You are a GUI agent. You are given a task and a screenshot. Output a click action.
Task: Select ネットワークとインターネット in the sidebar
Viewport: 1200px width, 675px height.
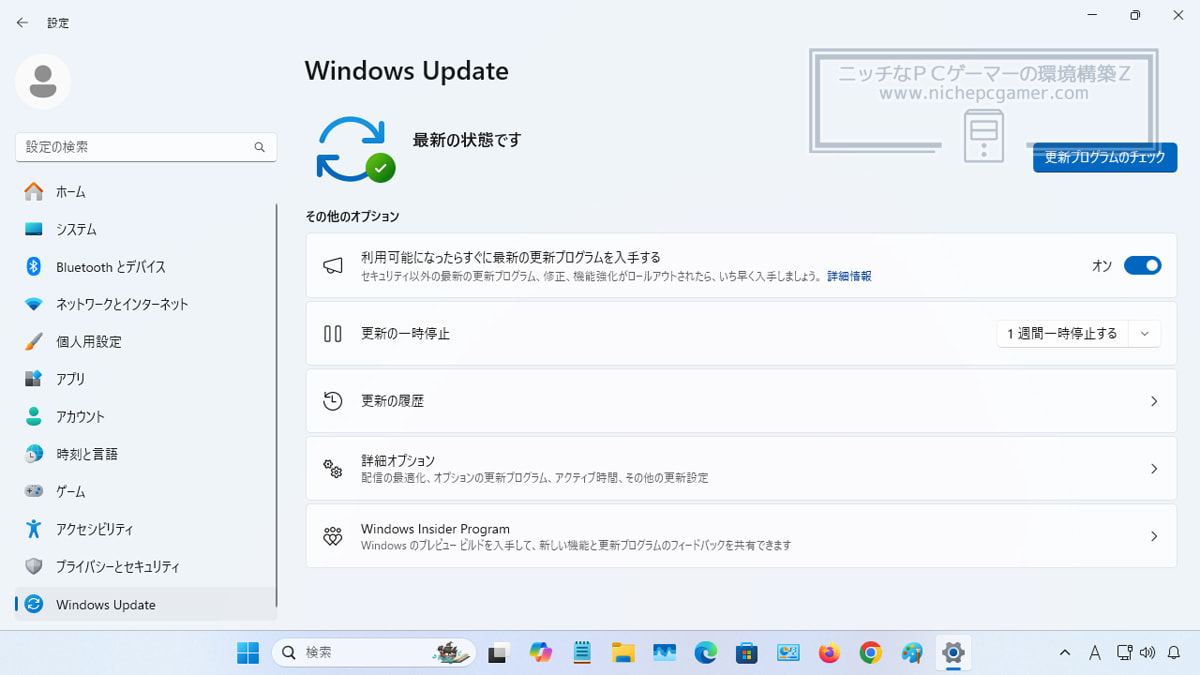145,304
